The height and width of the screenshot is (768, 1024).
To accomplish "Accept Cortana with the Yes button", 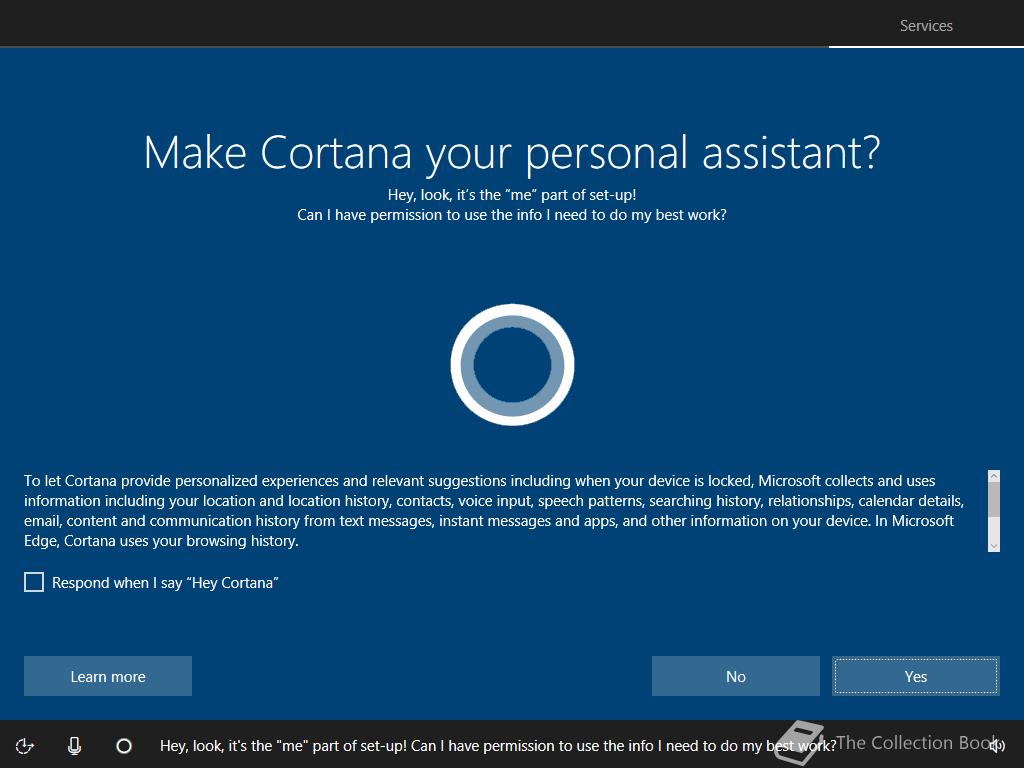I will [916, 676].
